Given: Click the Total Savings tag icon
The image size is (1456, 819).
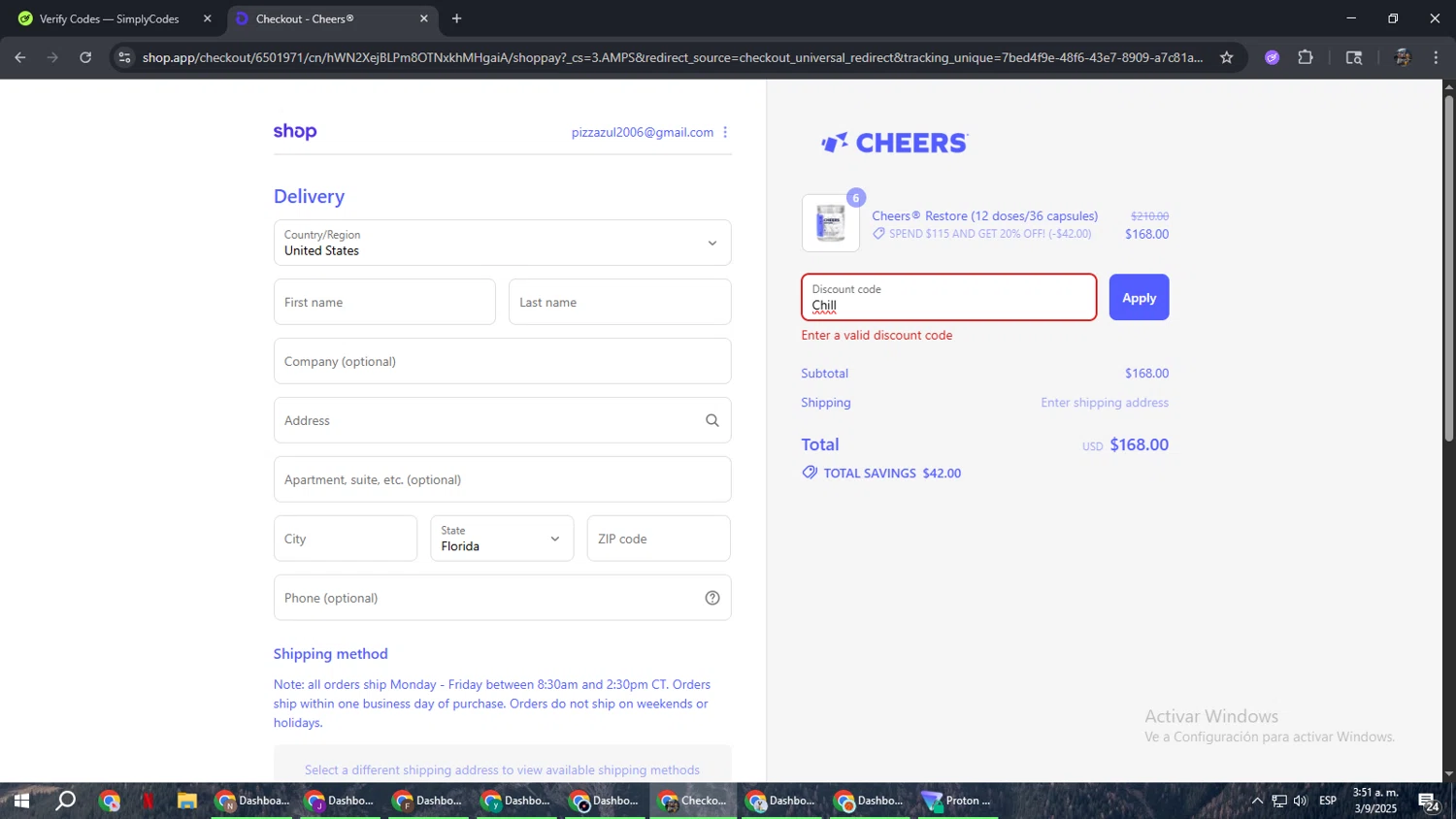Looking at the screenshot, I should pos(810,473).
